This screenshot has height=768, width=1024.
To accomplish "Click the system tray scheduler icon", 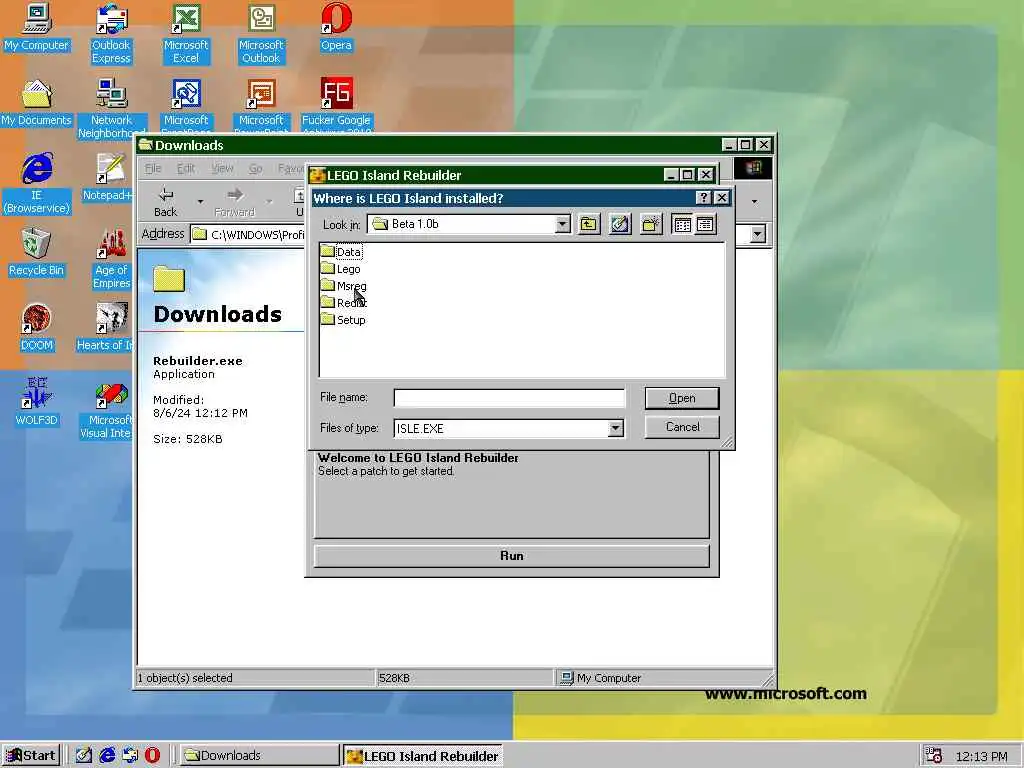I will pos(933,756).
